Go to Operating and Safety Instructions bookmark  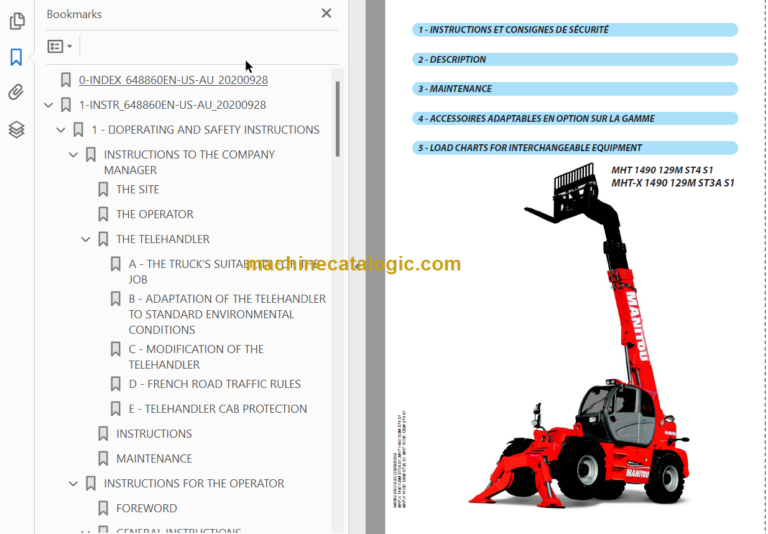tap(205, 130)
